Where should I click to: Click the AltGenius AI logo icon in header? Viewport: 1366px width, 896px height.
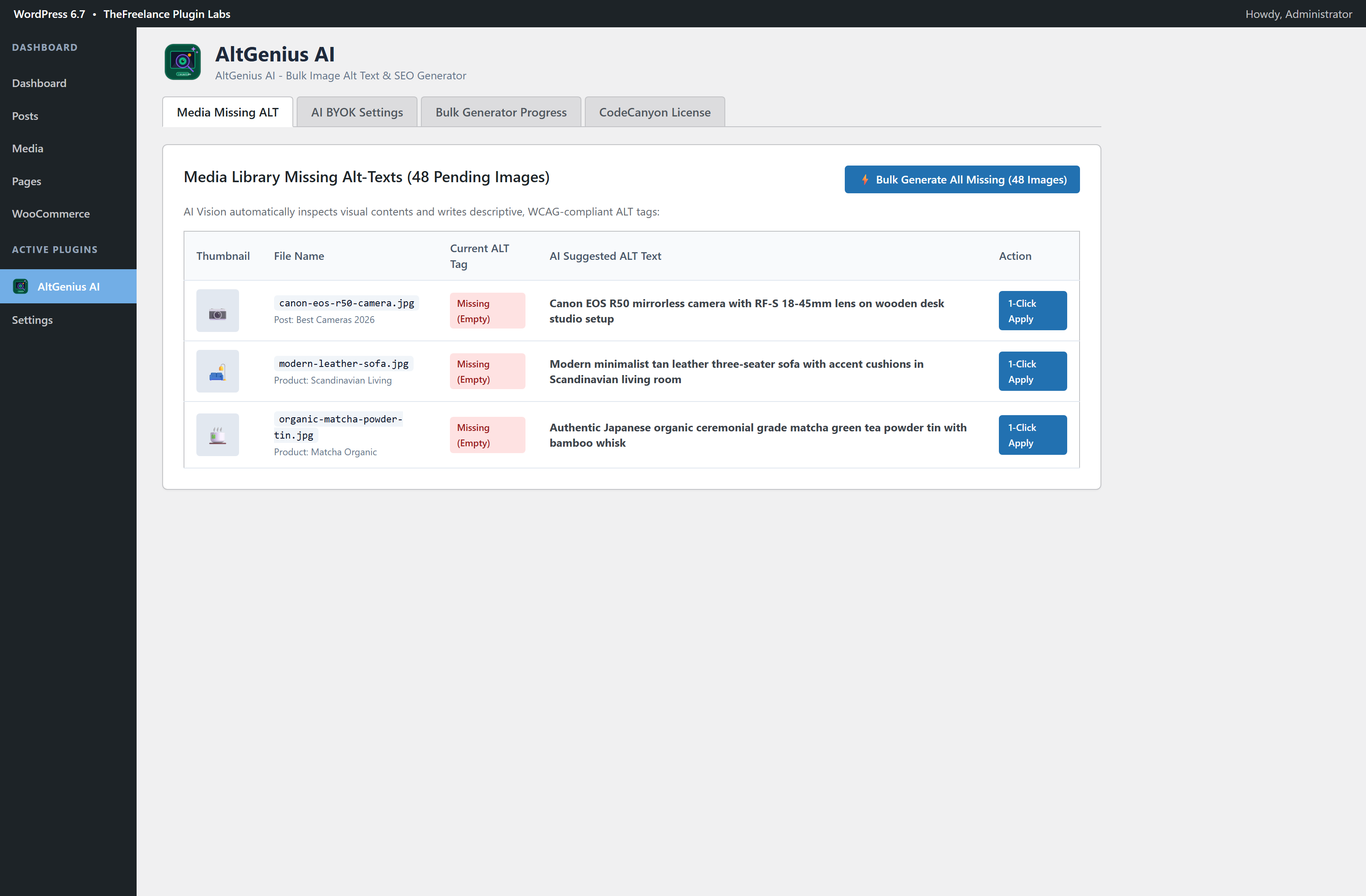[183, 62]
